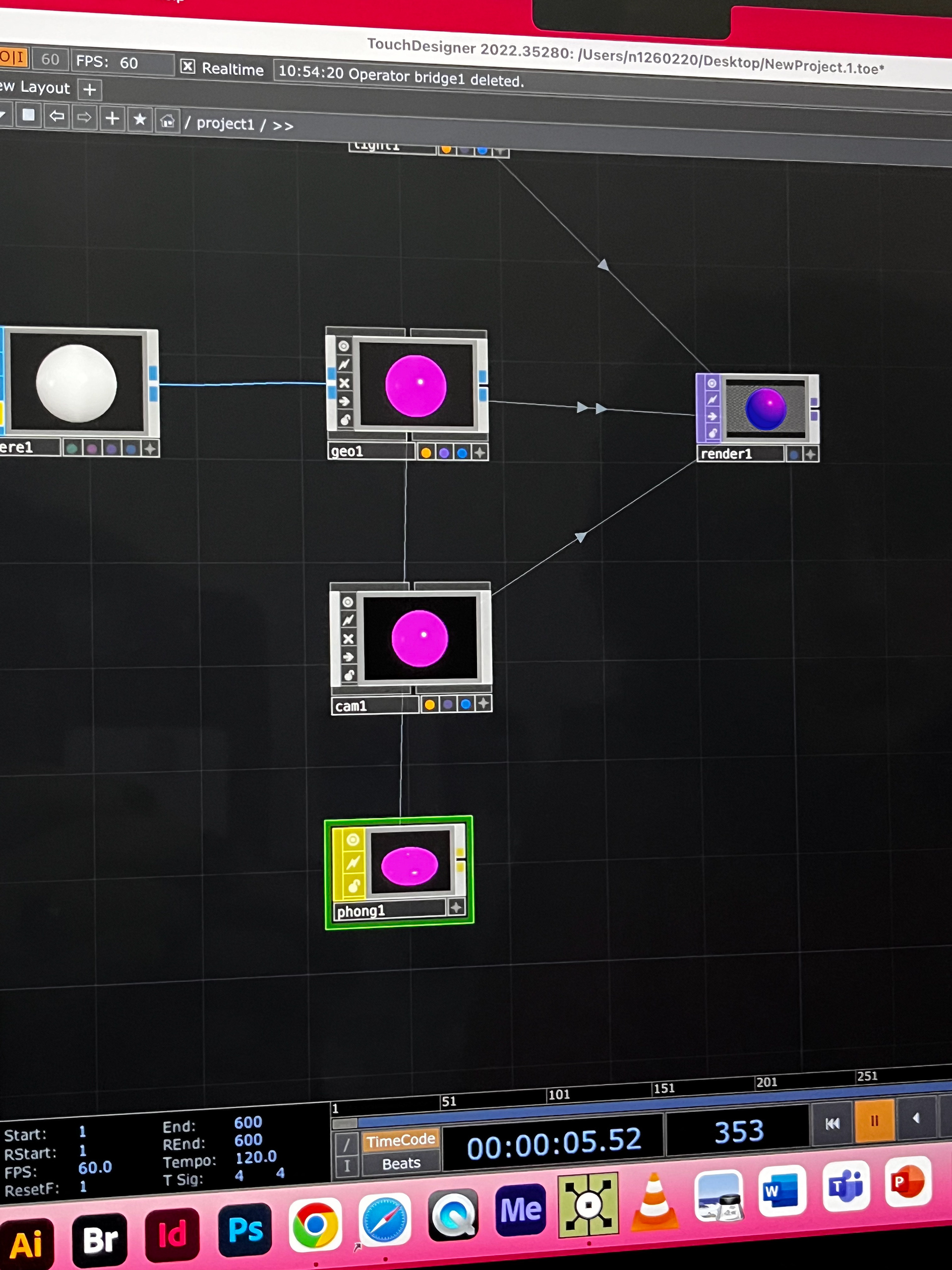
Task: Select the render1 node preview
Action: coord(765,408)
